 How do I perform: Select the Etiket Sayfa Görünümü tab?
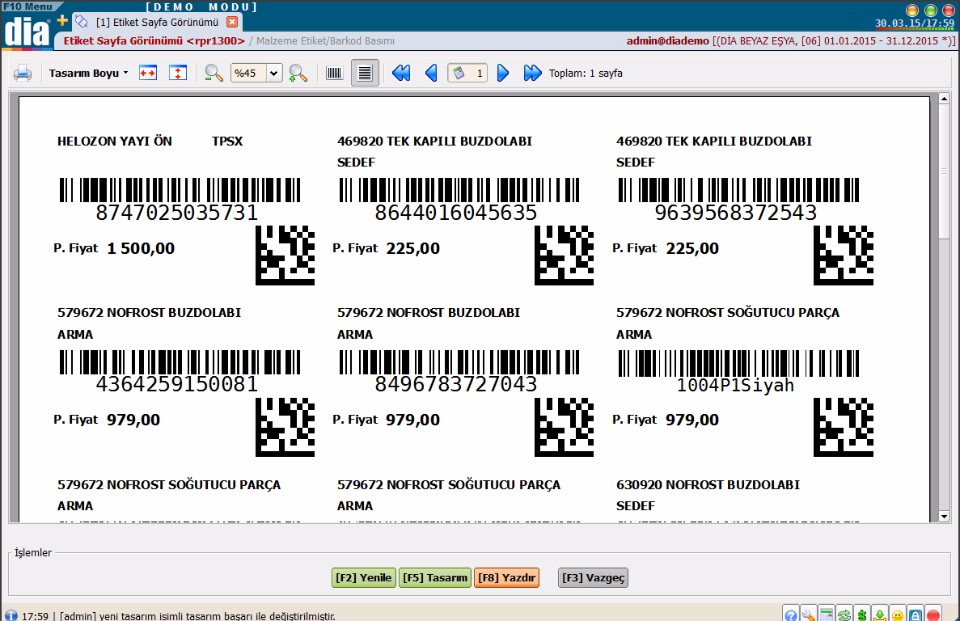(x=157, y=22)
